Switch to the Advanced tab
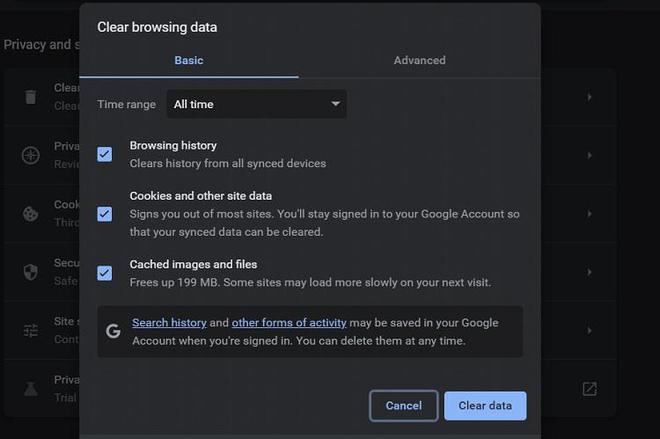 coord(419,60)
